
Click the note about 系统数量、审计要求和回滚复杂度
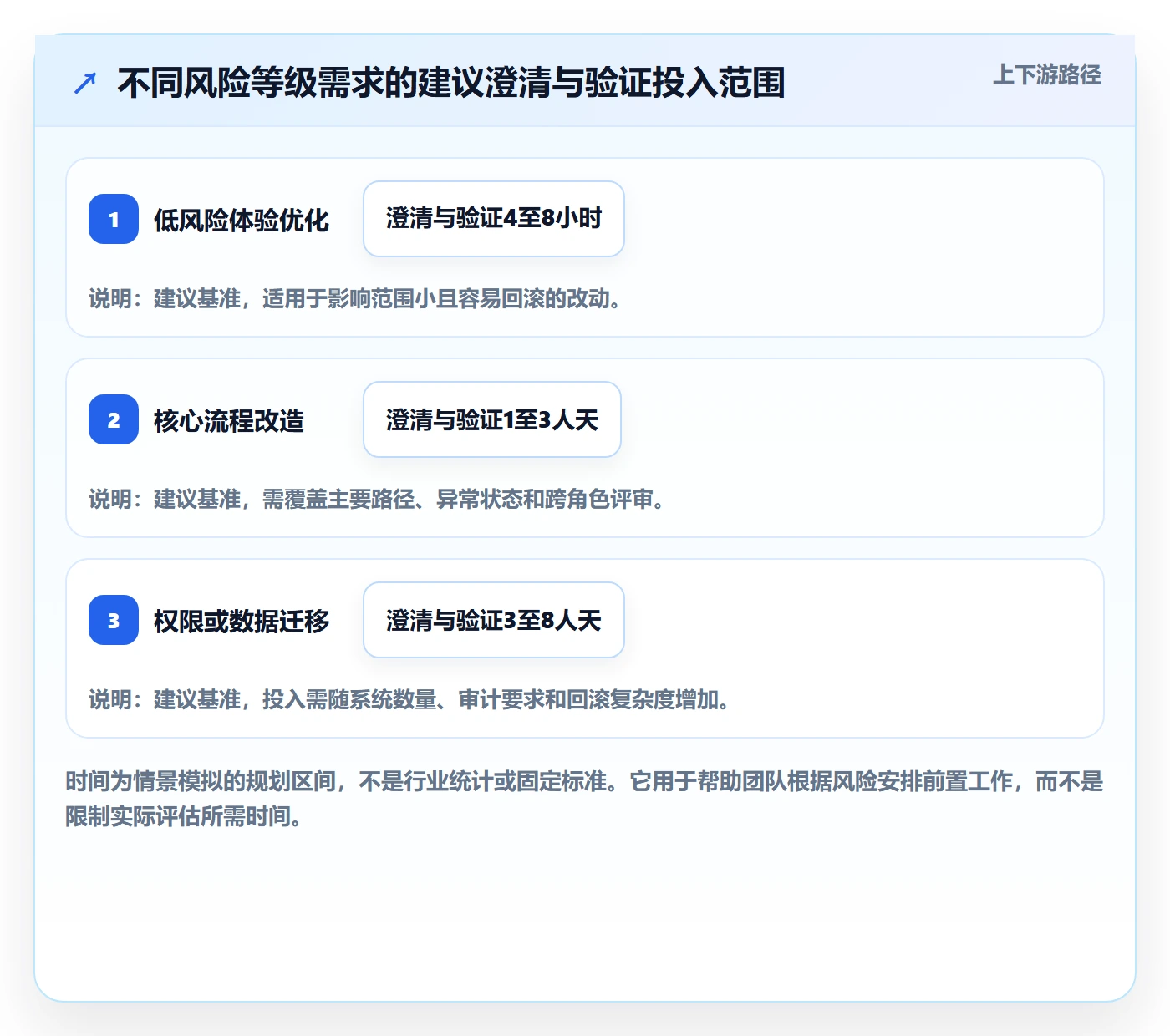(x=409, y=699)
